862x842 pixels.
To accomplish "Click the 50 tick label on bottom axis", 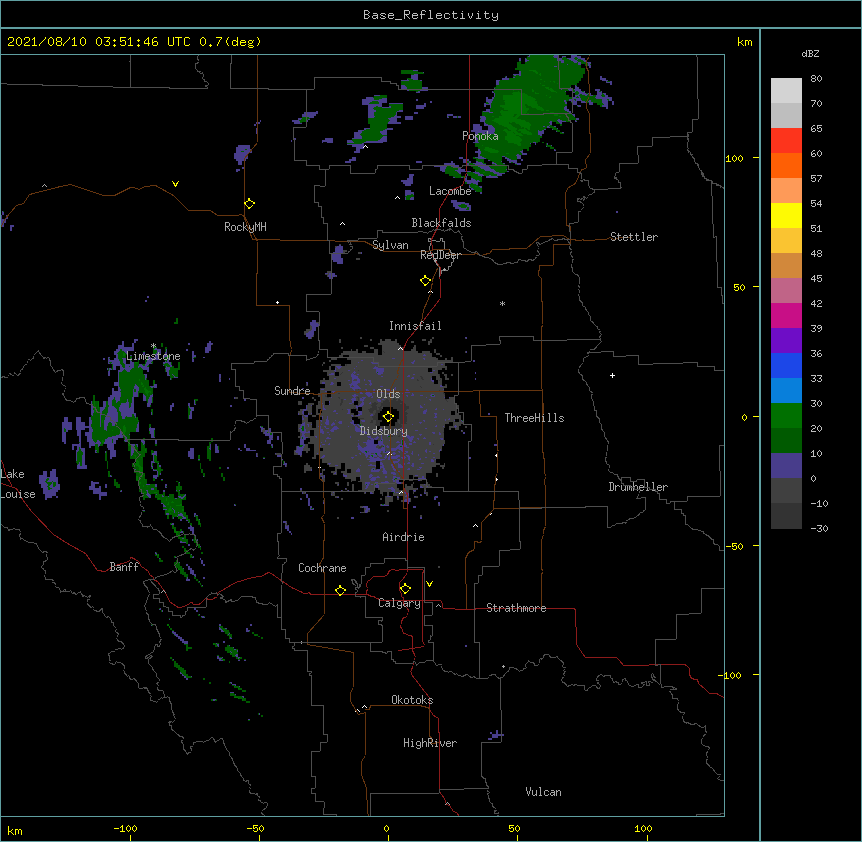I will (514, 828).
